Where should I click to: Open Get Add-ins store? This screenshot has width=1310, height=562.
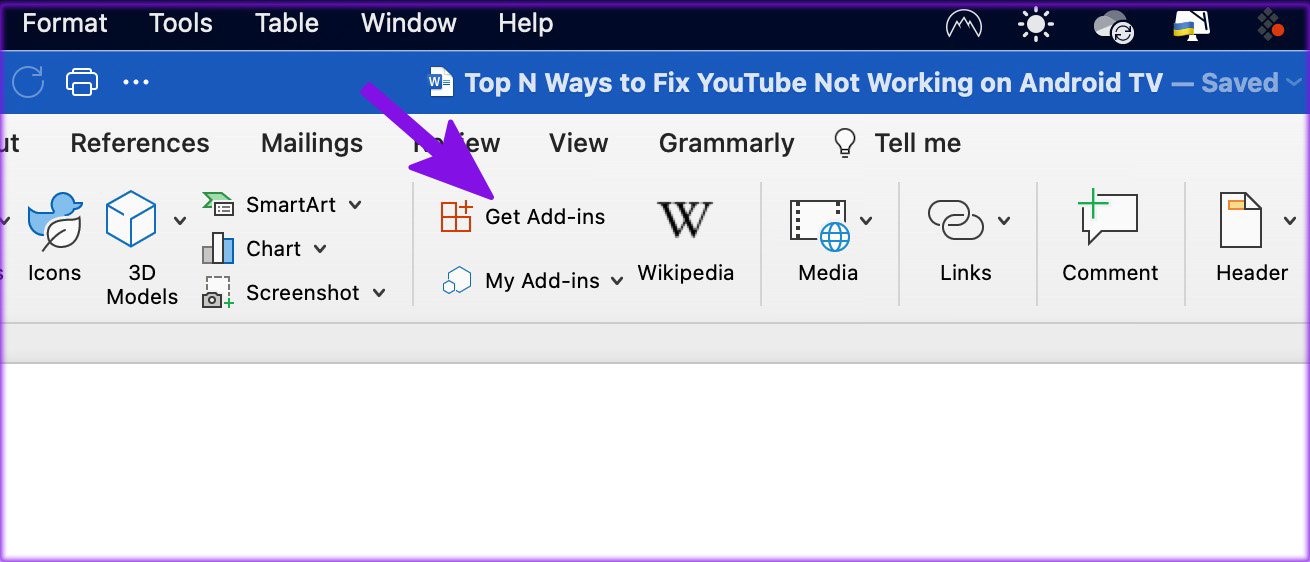click(x=523, y=216)
